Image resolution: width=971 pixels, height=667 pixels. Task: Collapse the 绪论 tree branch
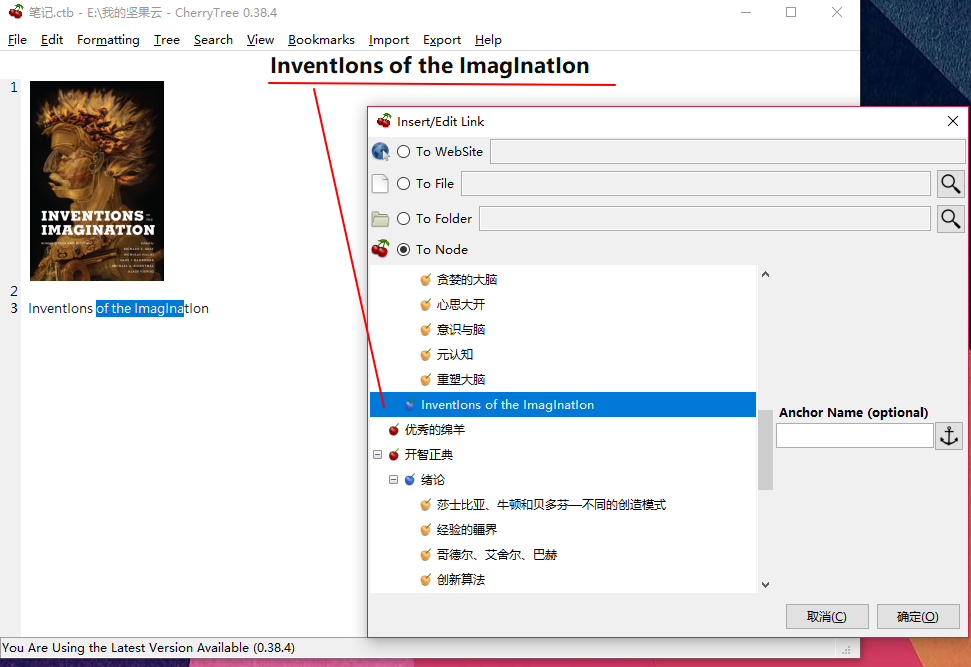point(393,479)
